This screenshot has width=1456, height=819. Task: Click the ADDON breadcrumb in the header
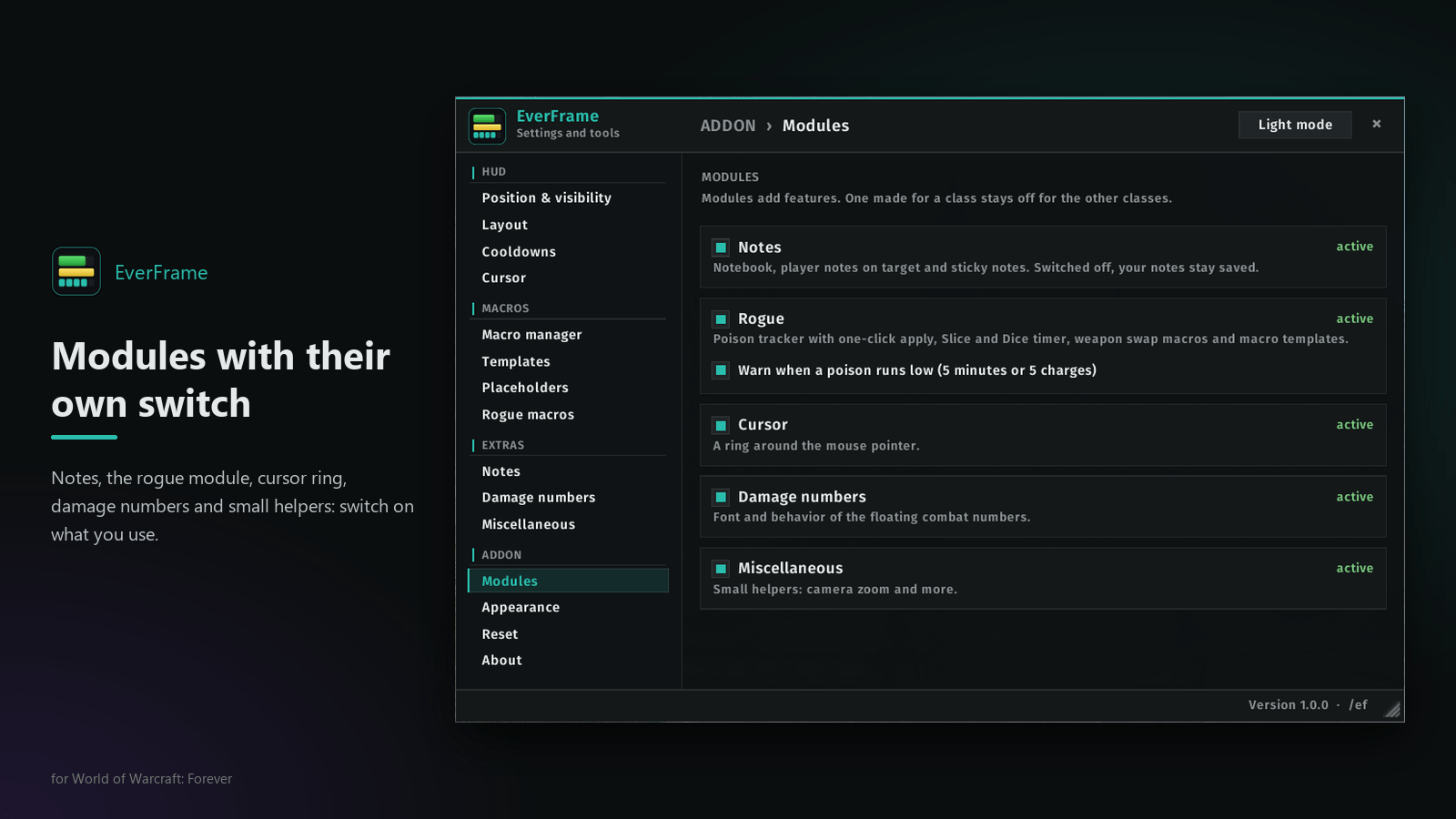coord(728,126)
